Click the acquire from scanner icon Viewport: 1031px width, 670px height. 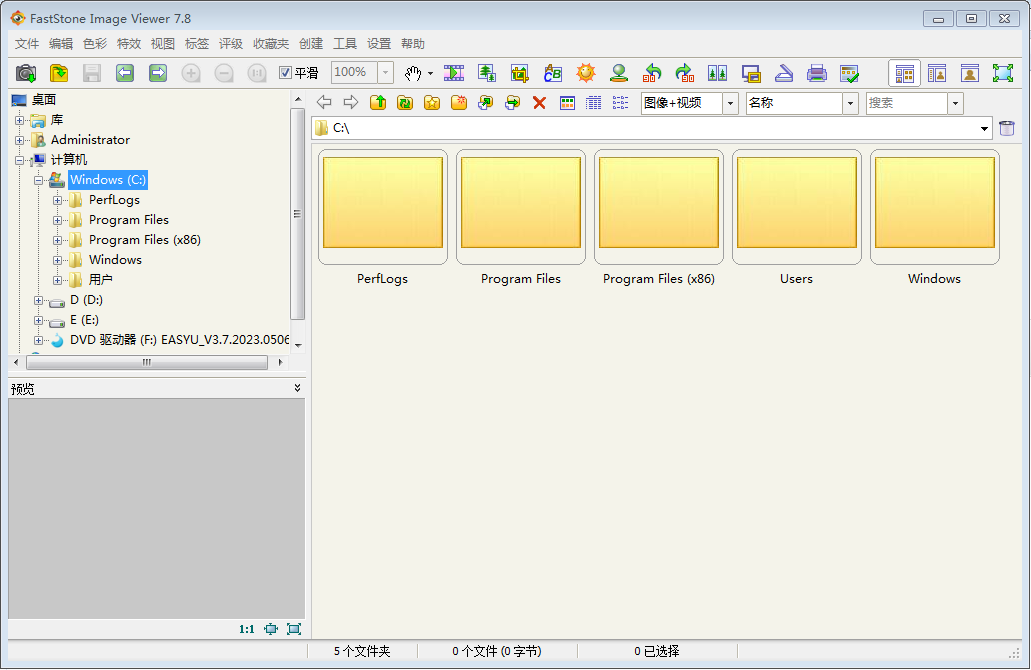[783, 73]
